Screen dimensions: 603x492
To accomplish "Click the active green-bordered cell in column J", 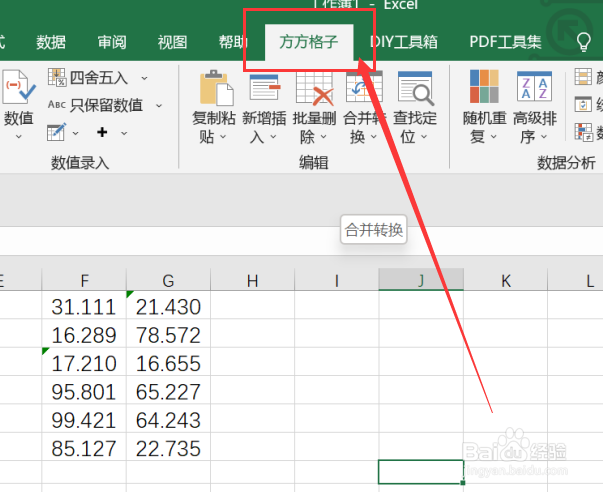I will (421, 472).
